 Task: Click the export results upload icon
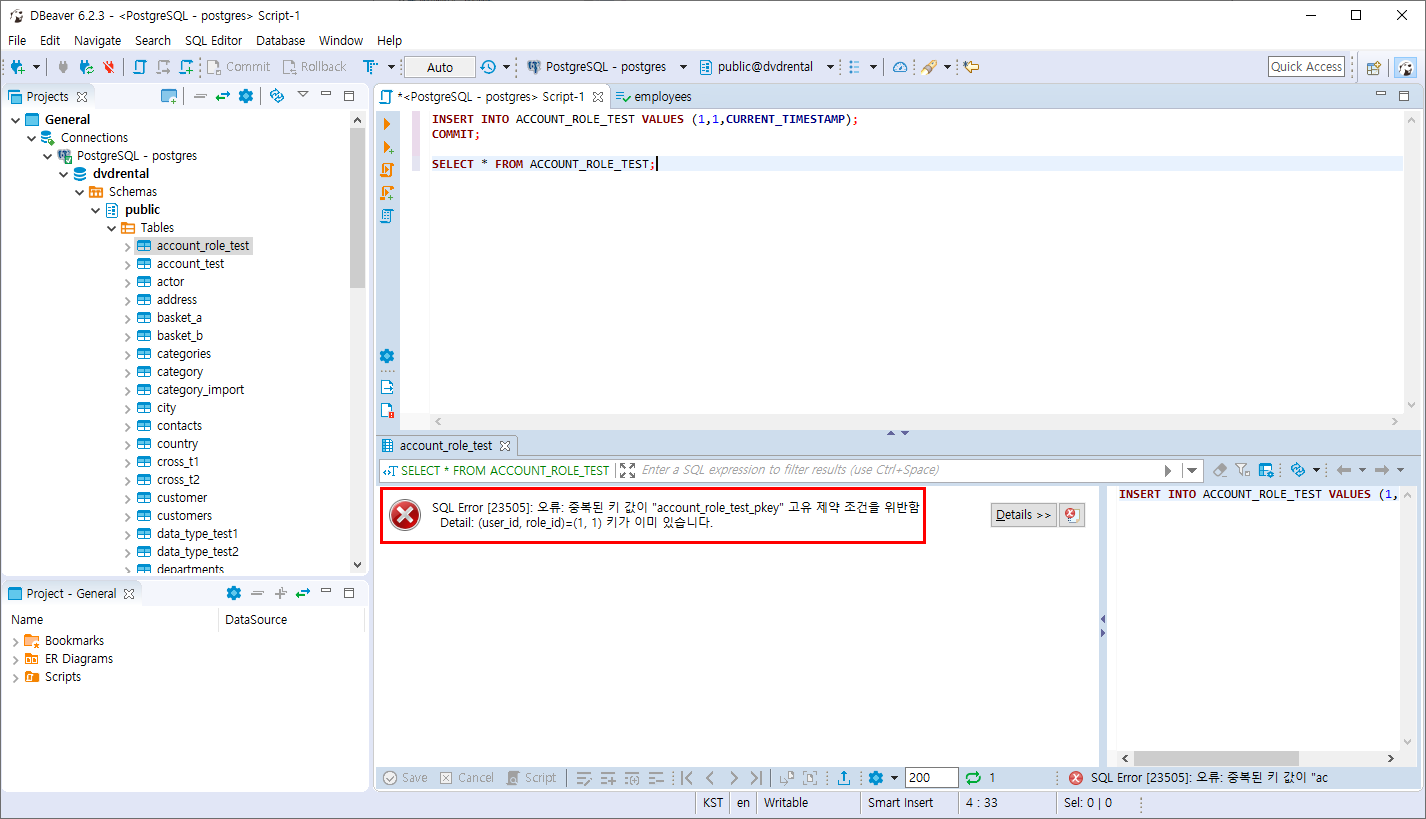tap(844, 778)
